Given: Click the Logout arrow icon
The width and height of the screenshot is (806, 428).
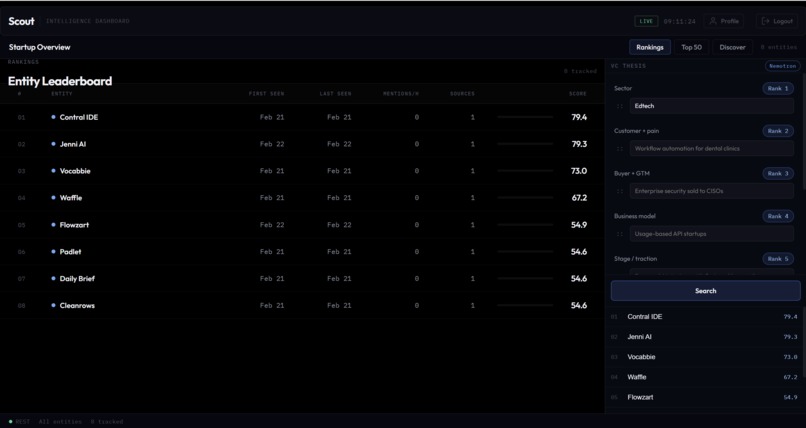Looking at the screenshot, I should click(765, 21).
